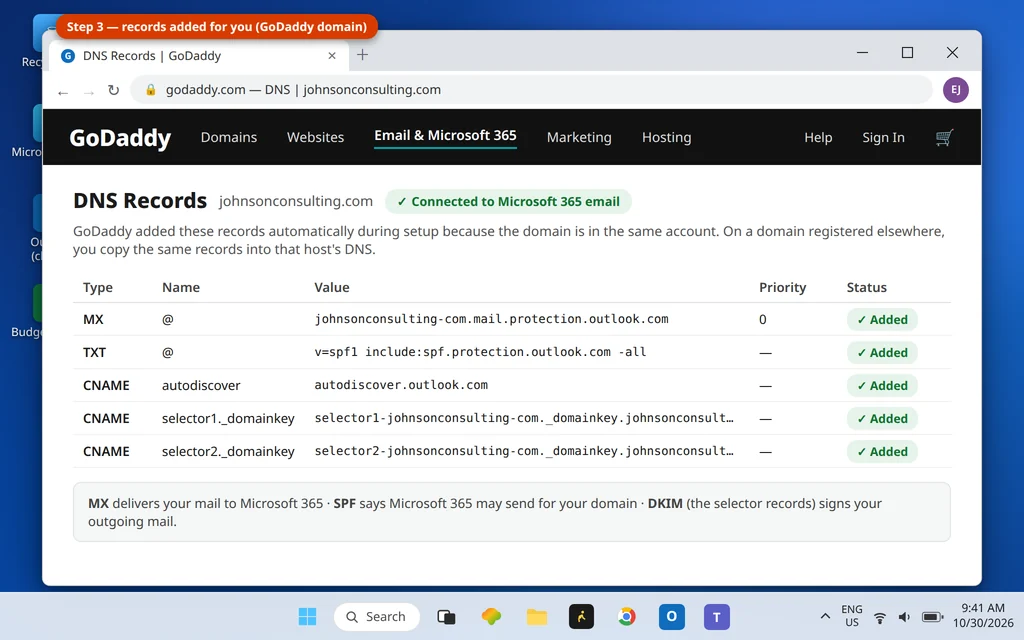Click the GoDaddy logo

[x=120, y=138]
